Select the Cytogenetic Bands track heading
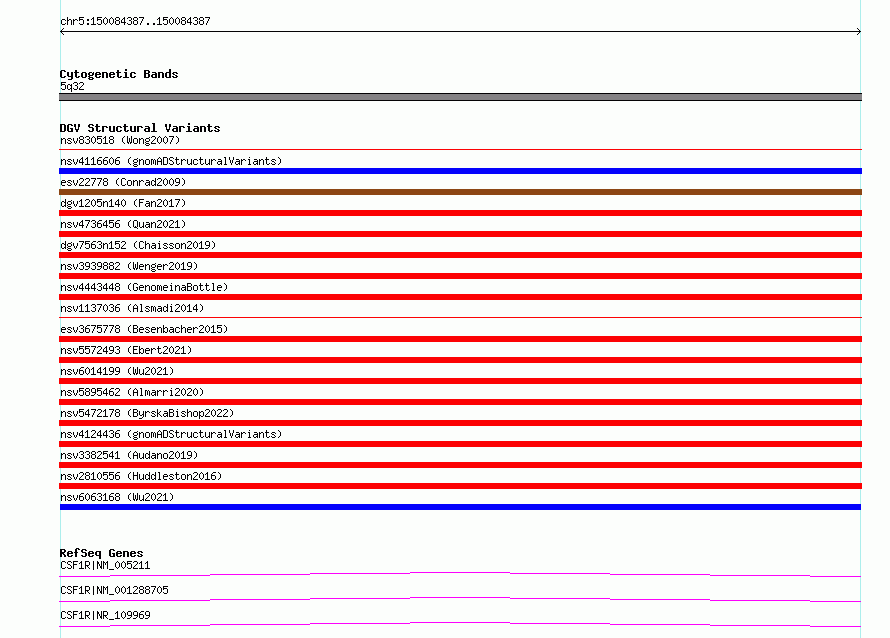 (x=119, y=74)
